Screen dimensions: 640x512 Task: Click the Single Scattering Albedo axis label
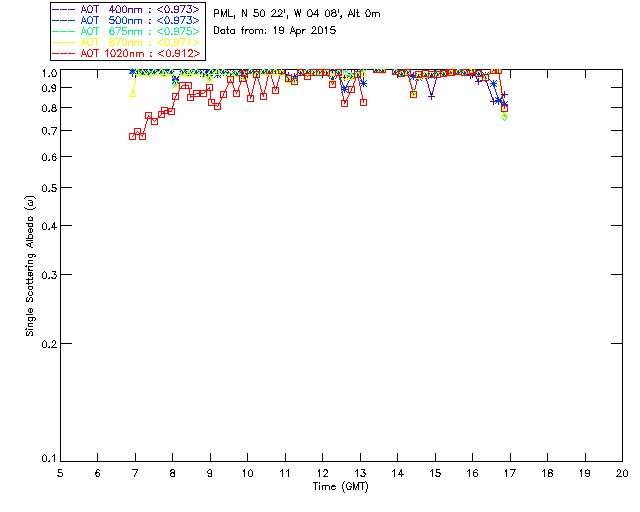coord(30,266)
